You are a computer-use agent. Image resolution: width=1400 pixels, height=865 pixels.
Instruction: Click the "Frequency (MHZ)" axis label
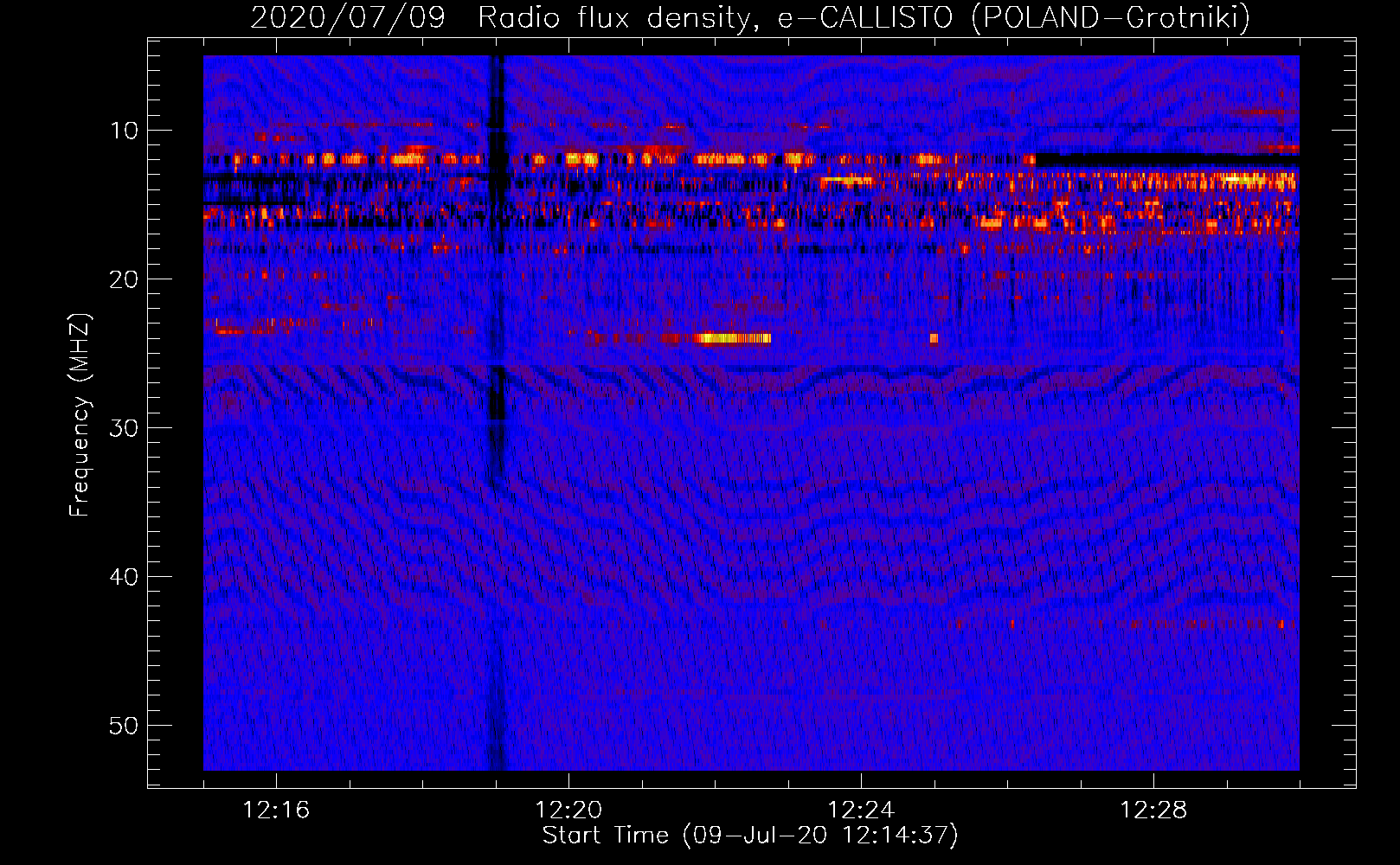click(x=80, y=415)
